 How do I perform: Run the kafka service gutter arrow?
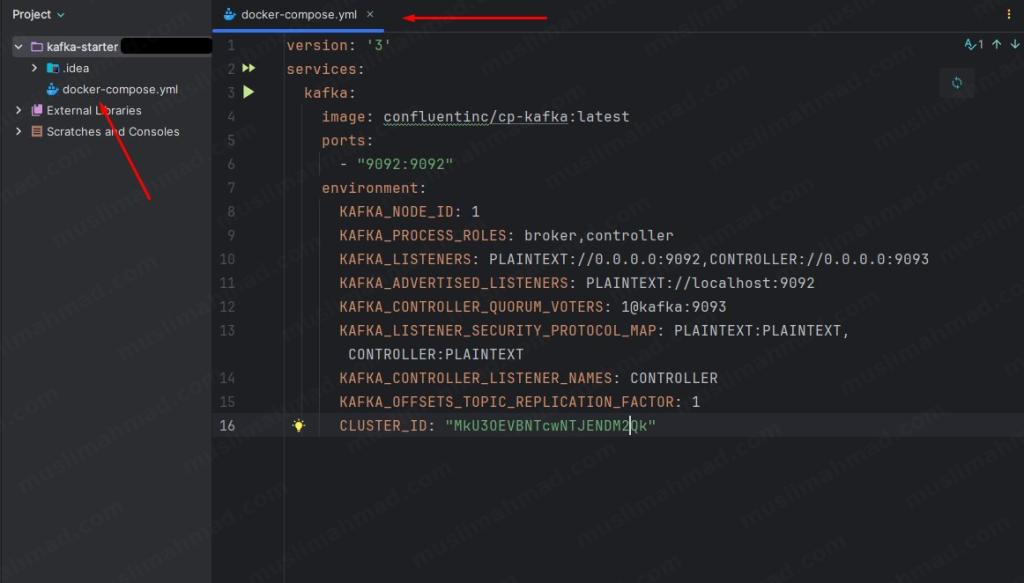tap(247, 92)
